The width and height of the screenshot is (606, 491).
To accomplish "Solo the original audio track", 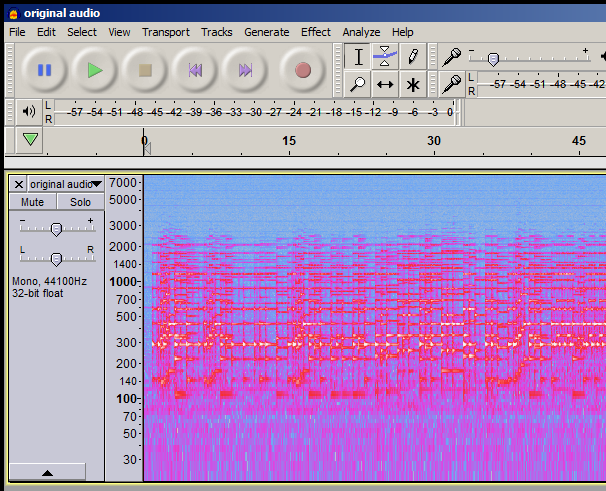I will tap(80, 202).
